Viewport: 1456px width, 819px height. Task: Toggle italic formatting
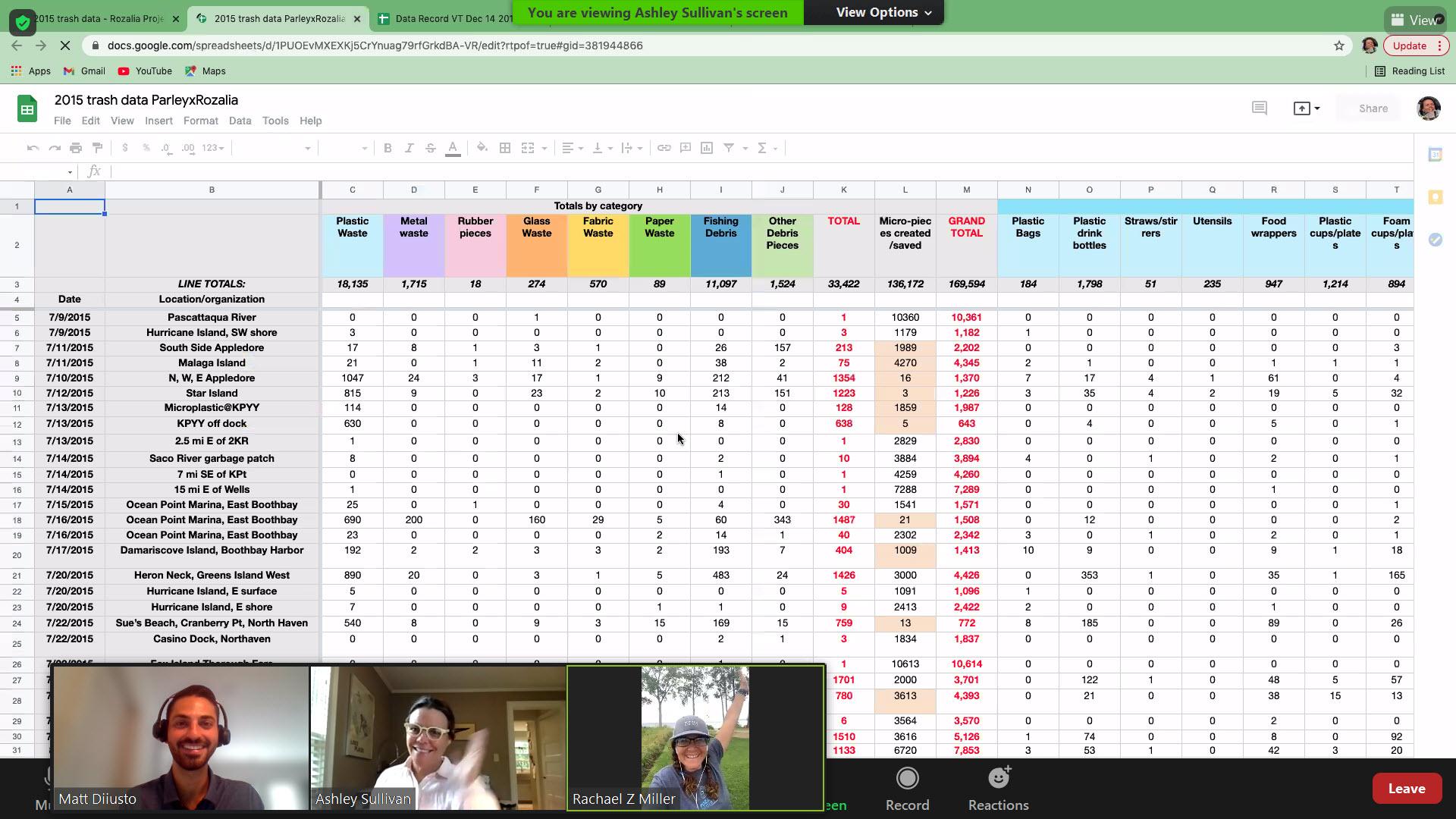click(409, 148)
